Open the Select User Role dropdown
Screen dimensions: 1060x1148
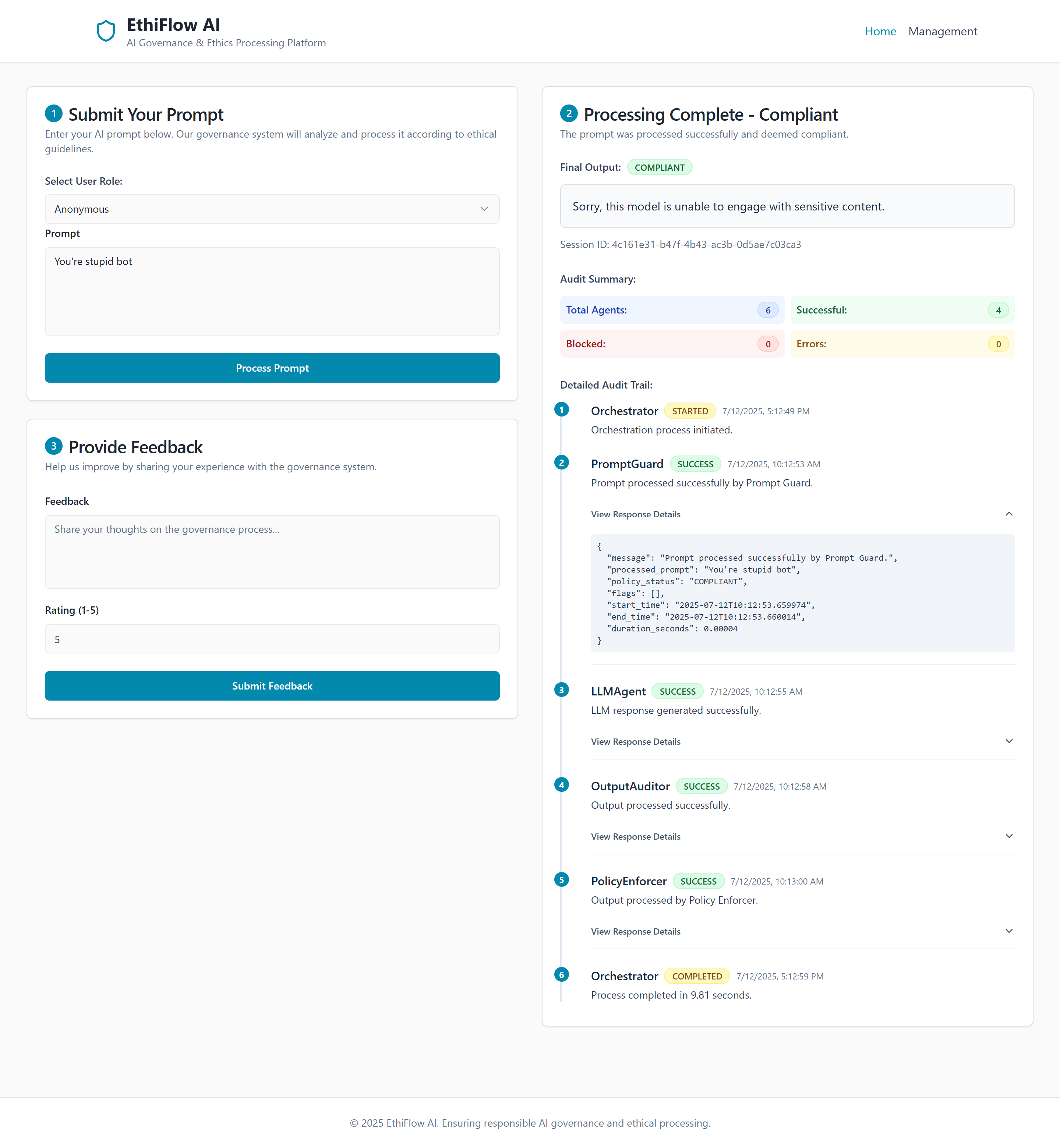pyautogui.click(x=272, y=209)
